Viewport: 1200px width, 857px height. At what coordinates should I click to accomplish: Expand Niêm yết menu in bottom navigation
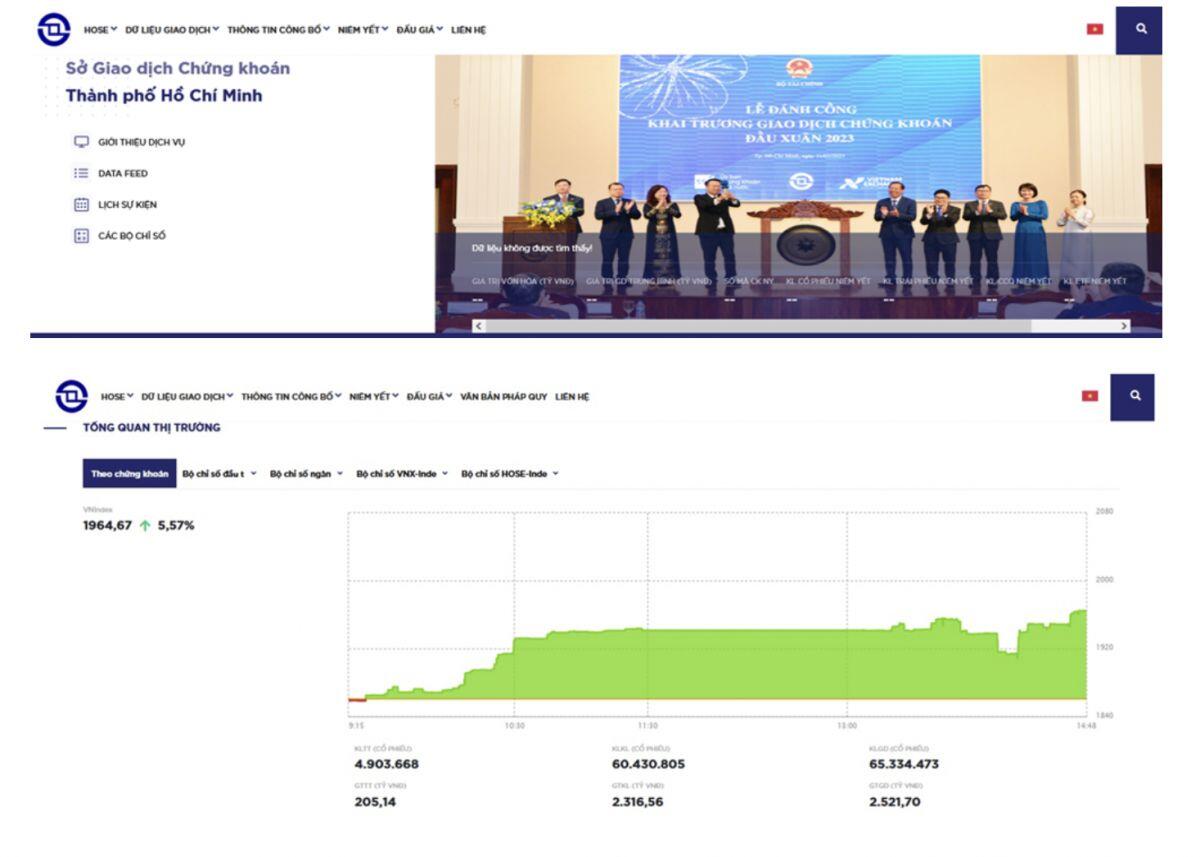pos(375,397)
